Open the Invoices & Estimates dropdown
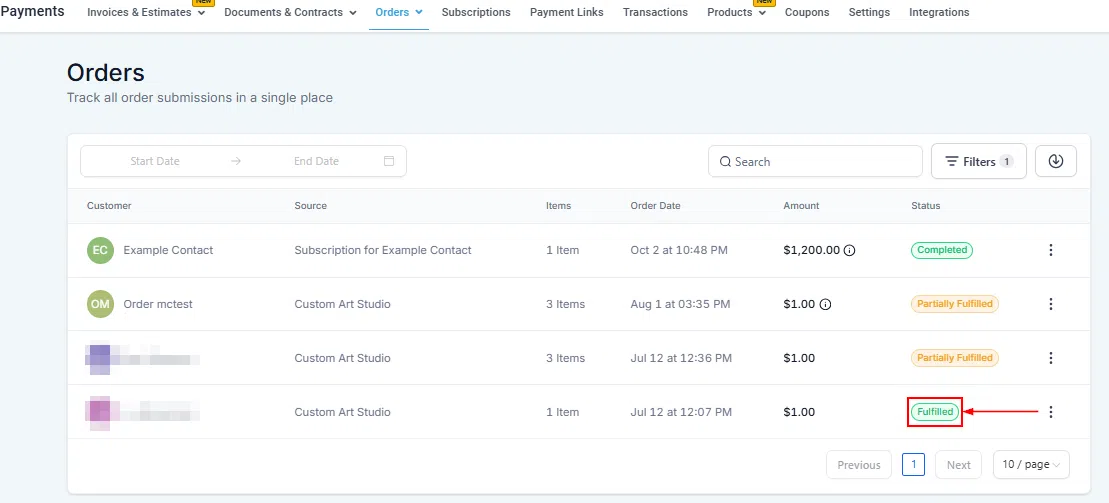Image resolution: width=1109 pixels, height=503 pixels. pos(146,12)
